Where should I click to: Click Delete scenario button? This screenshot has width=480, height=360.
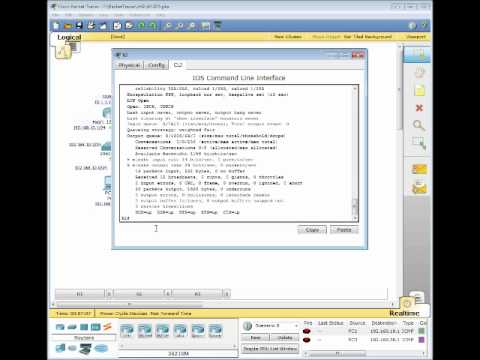[x=285, y=338]
